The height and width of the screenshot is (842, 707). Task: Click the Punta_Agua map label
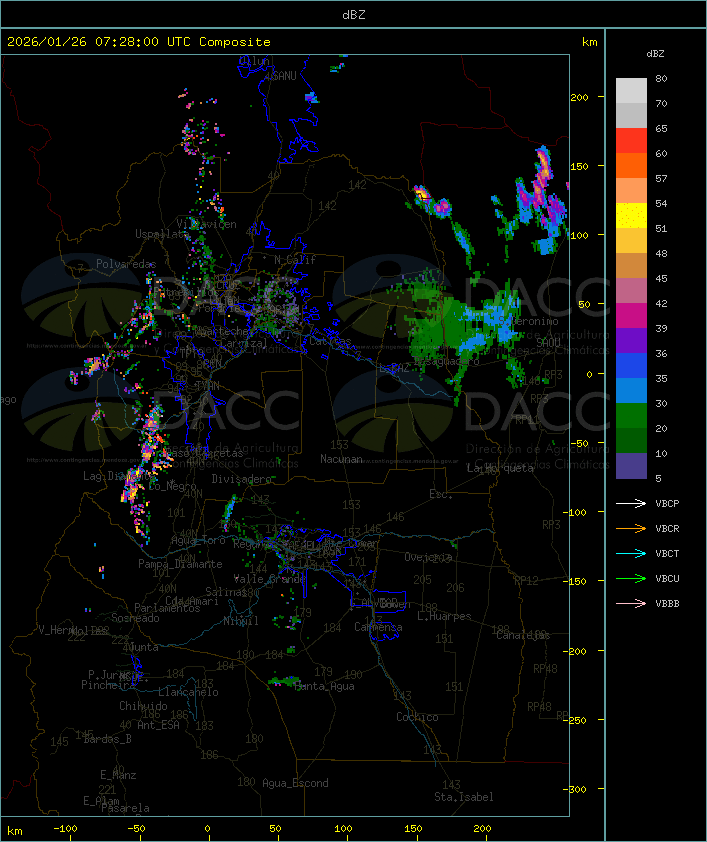point(325,686)
